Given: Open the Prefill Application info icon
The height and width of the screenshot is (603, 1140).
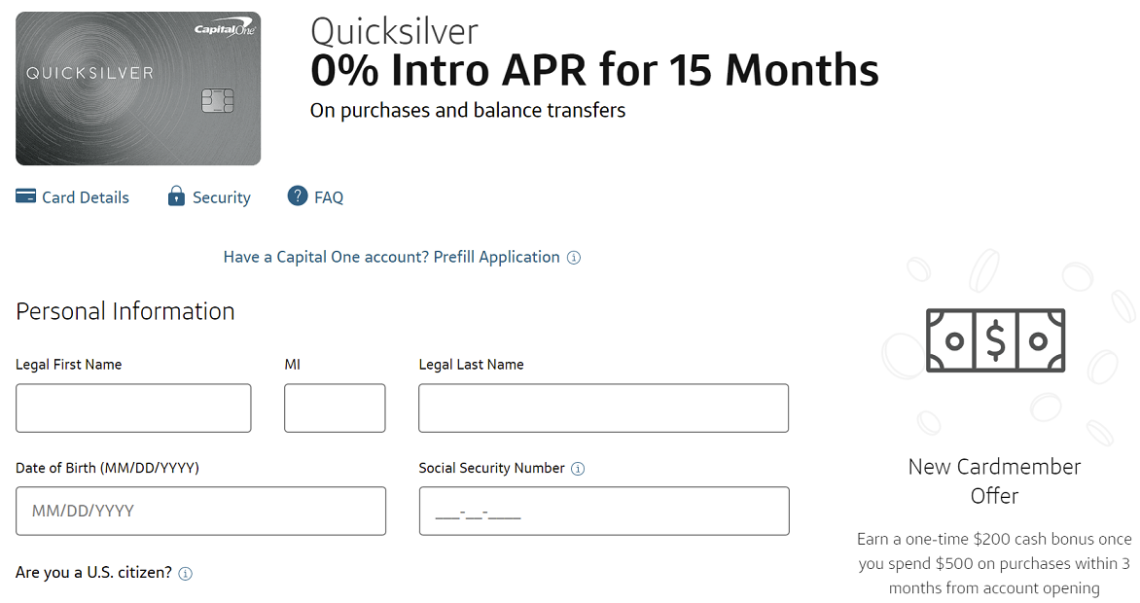Looking at the screenshot, I should 573,257.
